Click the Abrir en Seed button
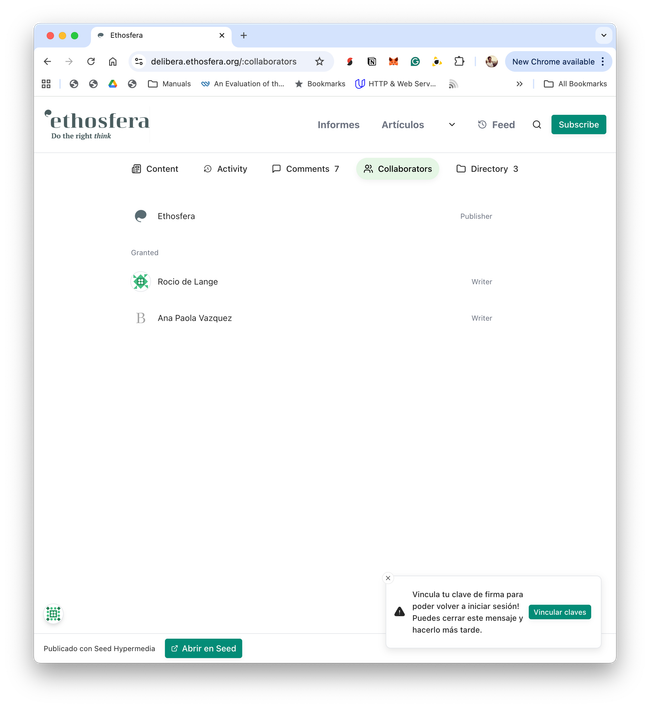650x708 pixels. click(x=203, y=648)
